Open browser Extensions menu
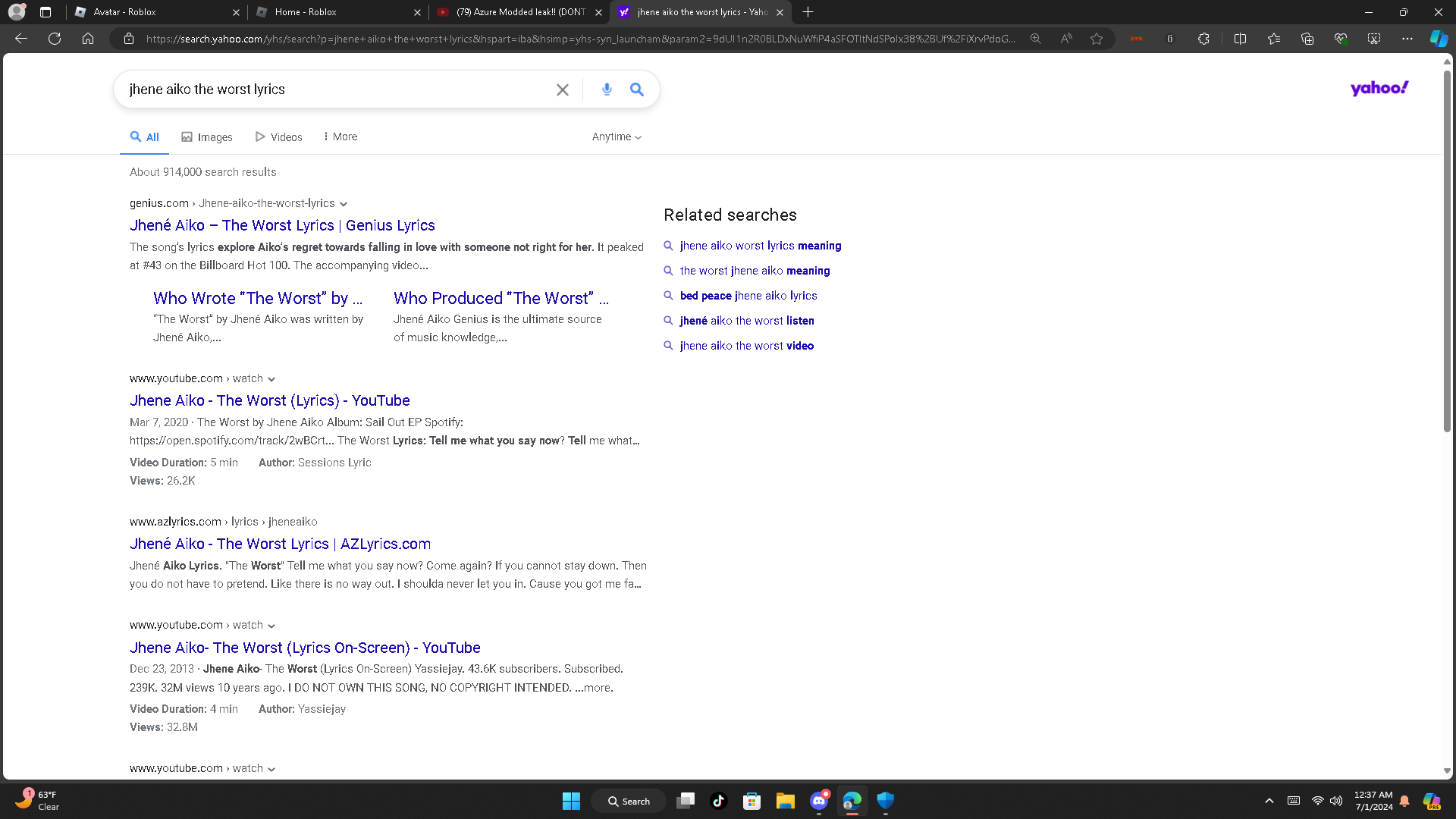1456x819 pixels. 1203,39
